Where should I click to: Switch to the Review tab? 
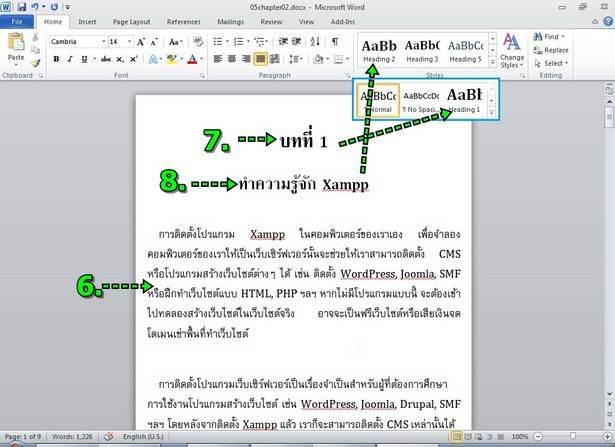(271, 22)
